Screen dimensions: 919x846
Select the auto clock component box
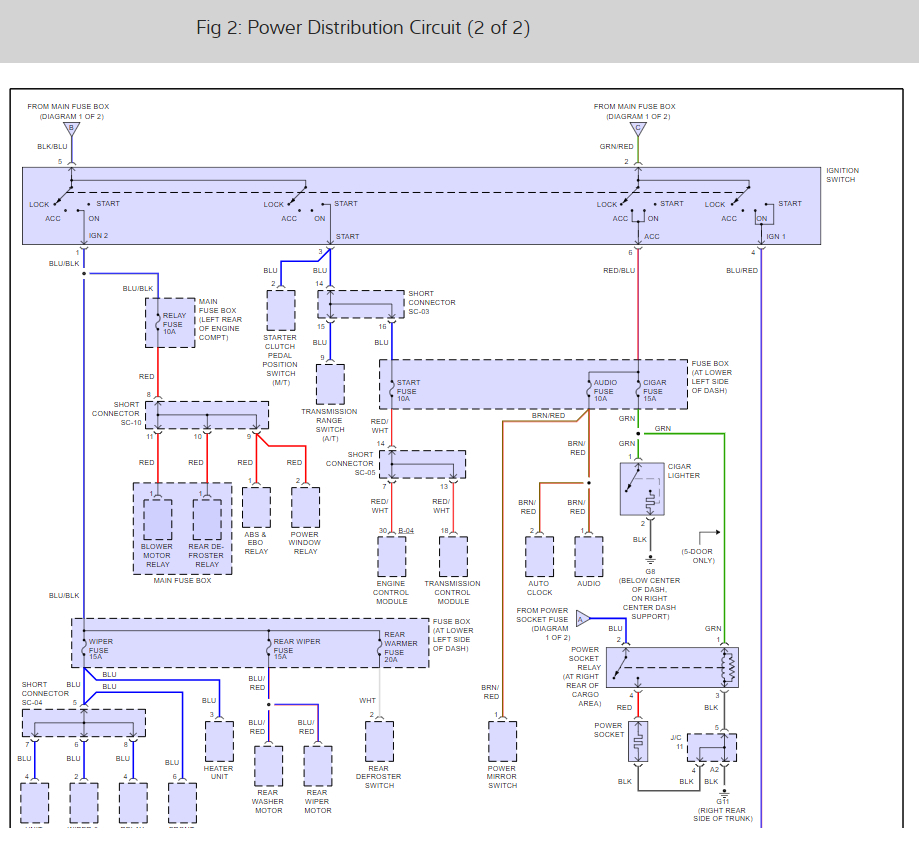[539, 555]
